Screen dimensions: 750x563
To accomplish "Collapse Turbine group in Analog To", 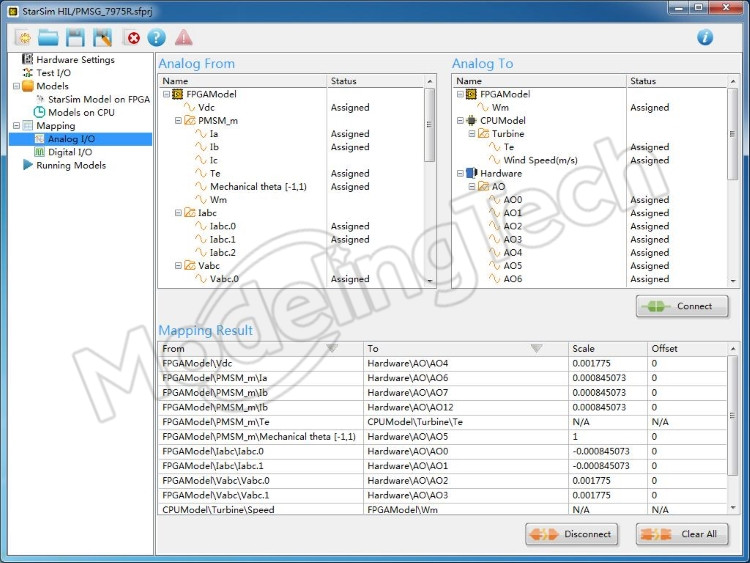I will point(472,134).
